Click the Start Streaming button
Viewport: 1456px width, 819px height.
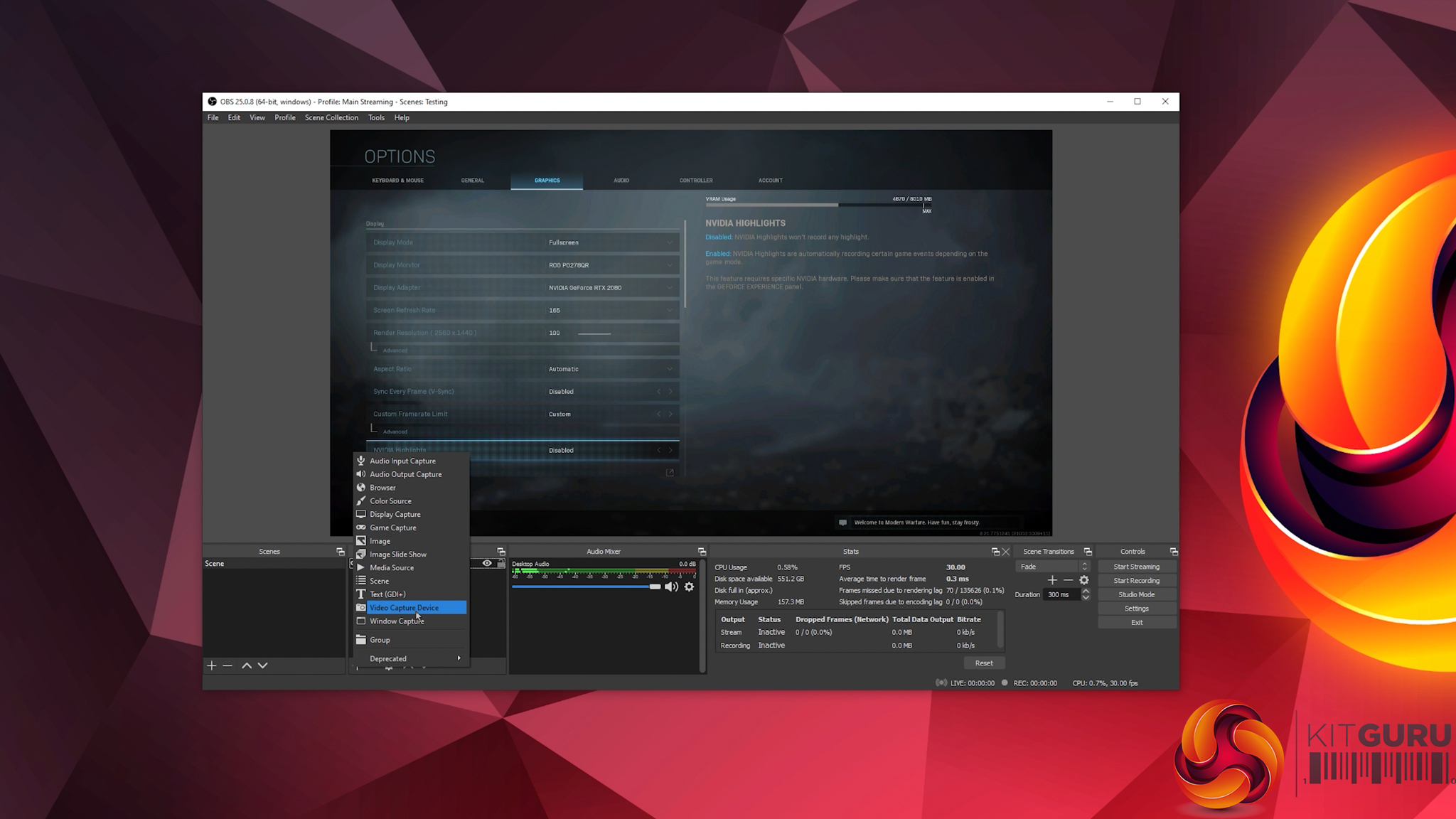[1136, 567]
